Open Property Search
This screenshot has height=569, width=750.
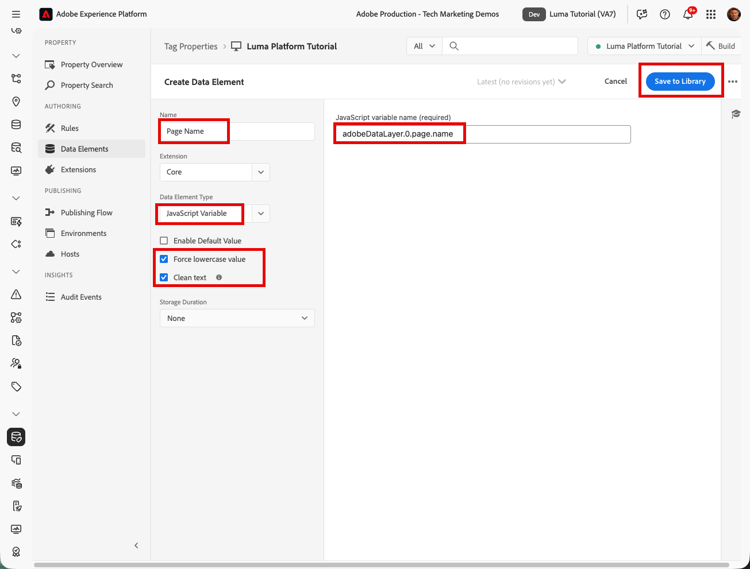[87, 85]
